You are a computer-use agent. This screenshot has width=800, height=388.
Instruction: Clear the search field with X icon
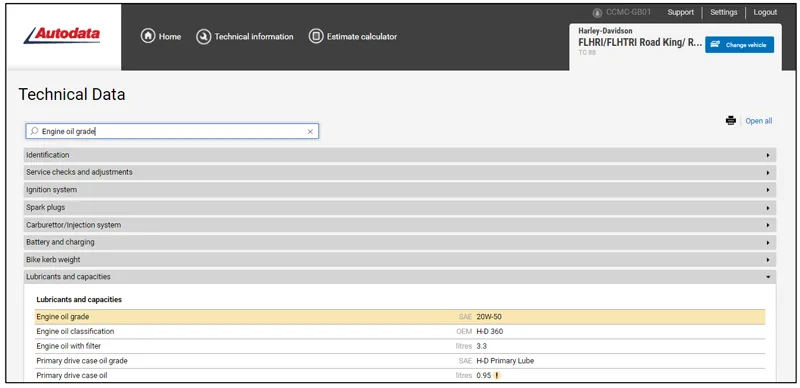click(x=310, y=132)
